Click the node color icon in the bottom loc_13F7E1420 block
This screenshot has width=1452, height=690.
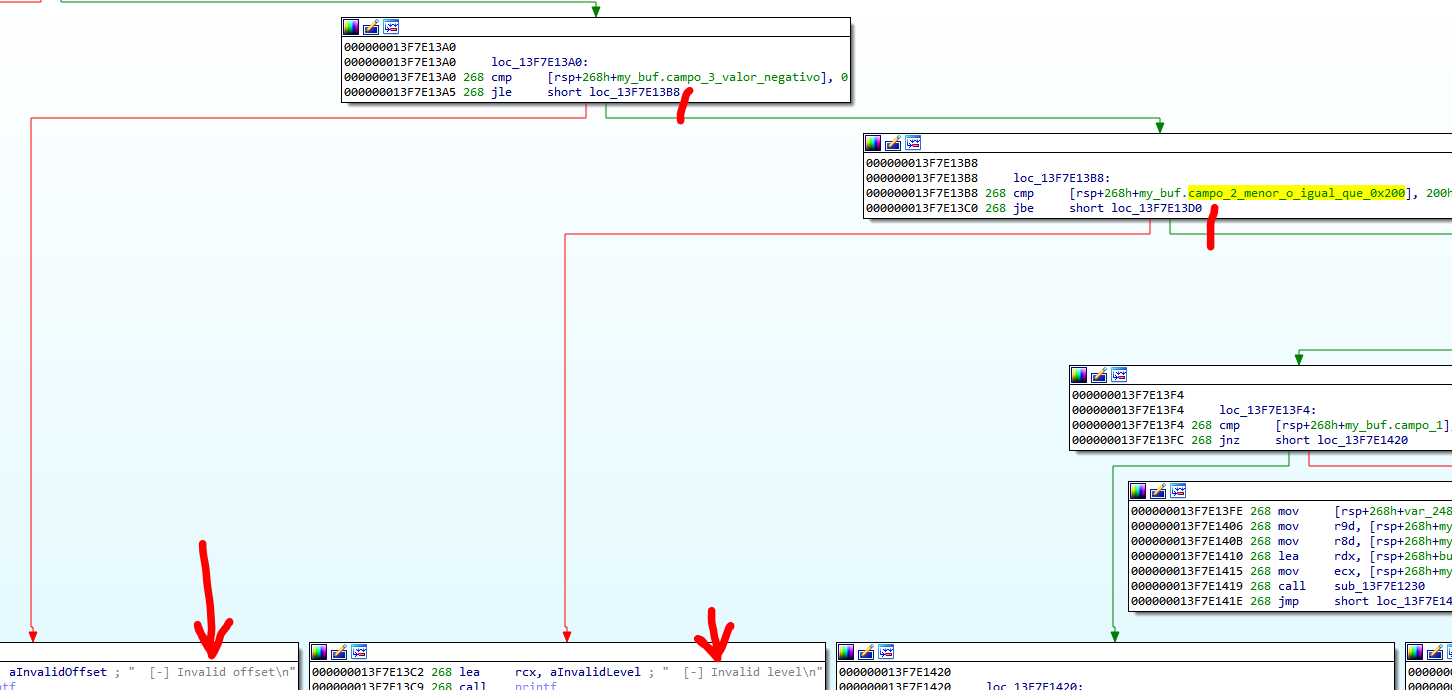(x=844, y=652)
